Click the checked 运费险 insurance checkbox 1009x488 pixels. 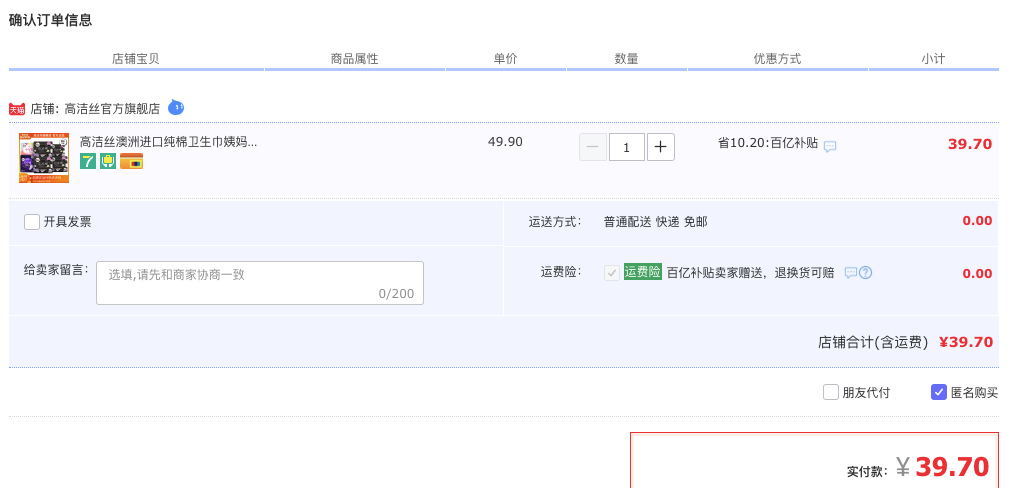(x=611, y=273)
